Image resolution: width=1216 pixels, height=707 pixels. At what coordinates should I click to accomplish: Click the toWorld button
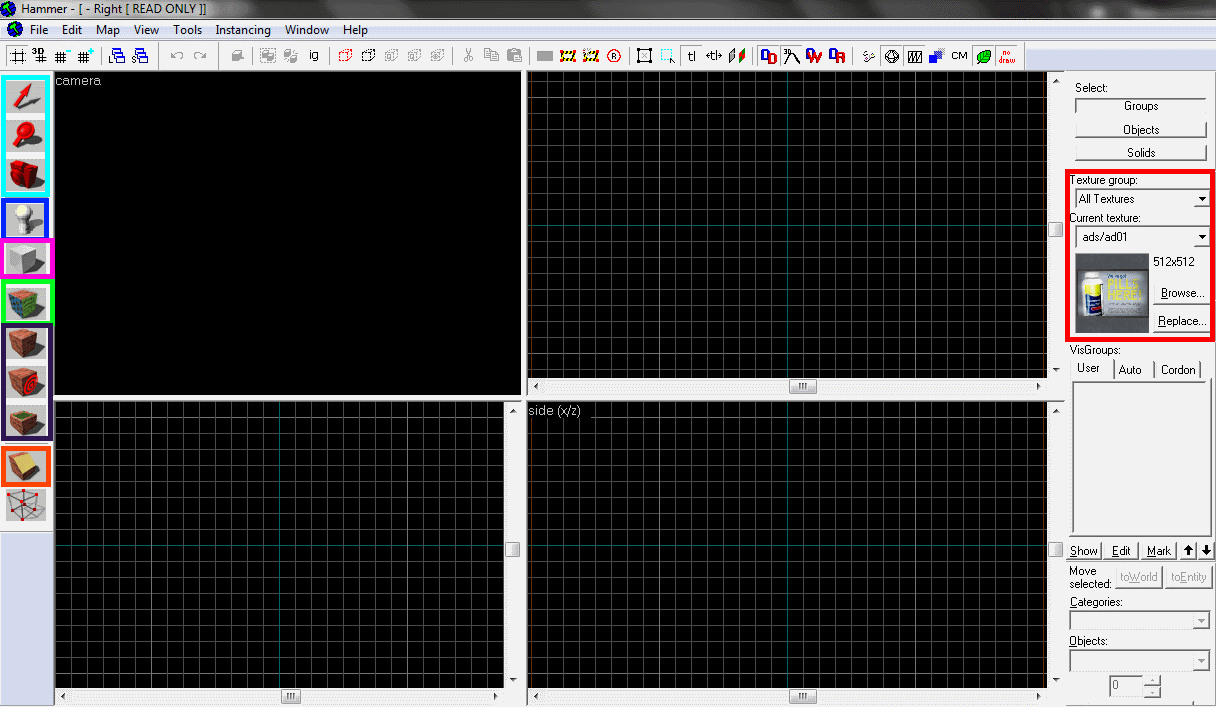click(1139, 577)
